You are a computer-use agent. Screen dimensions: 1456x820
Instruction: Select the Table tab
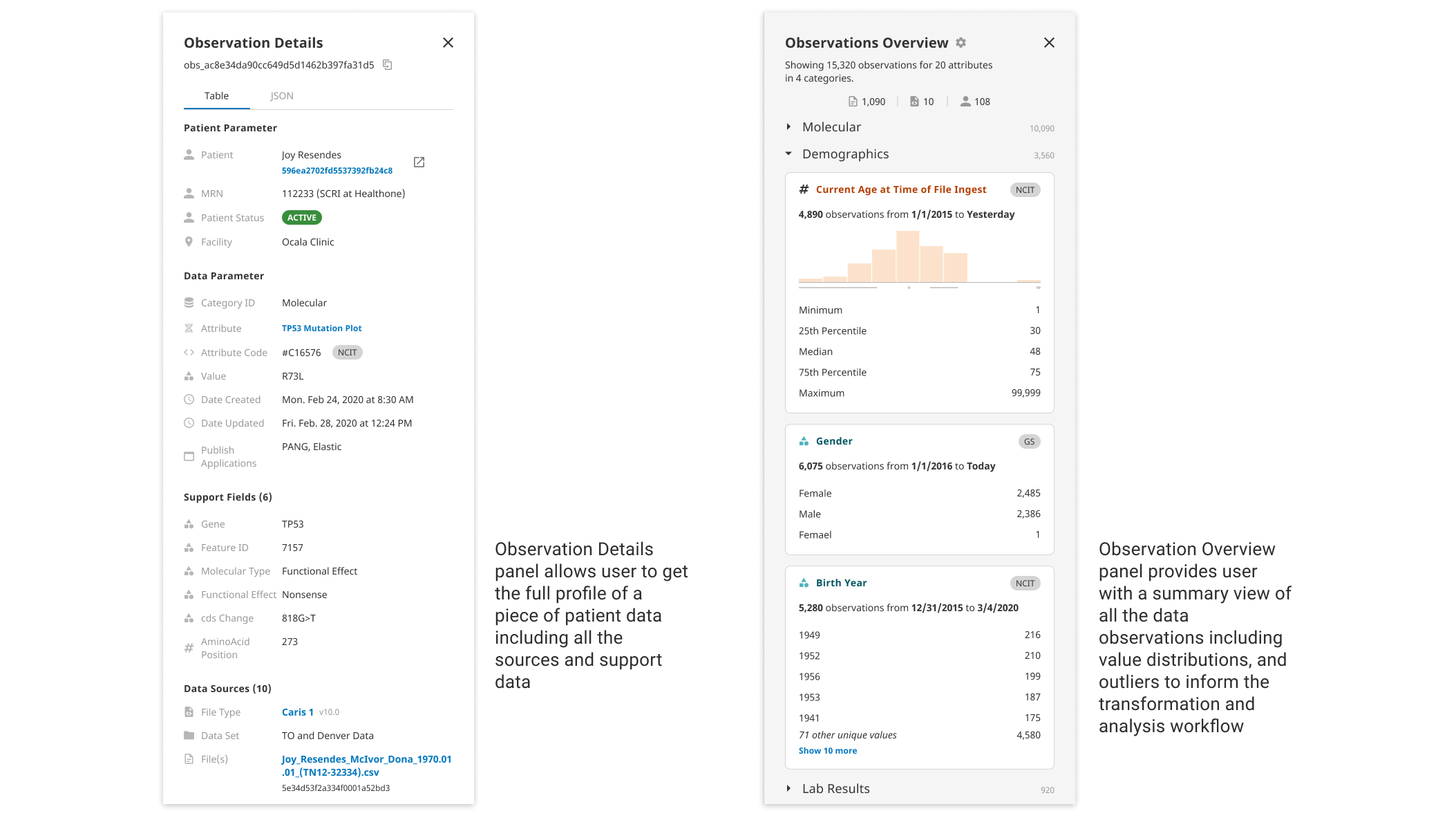tap(216, 96)
